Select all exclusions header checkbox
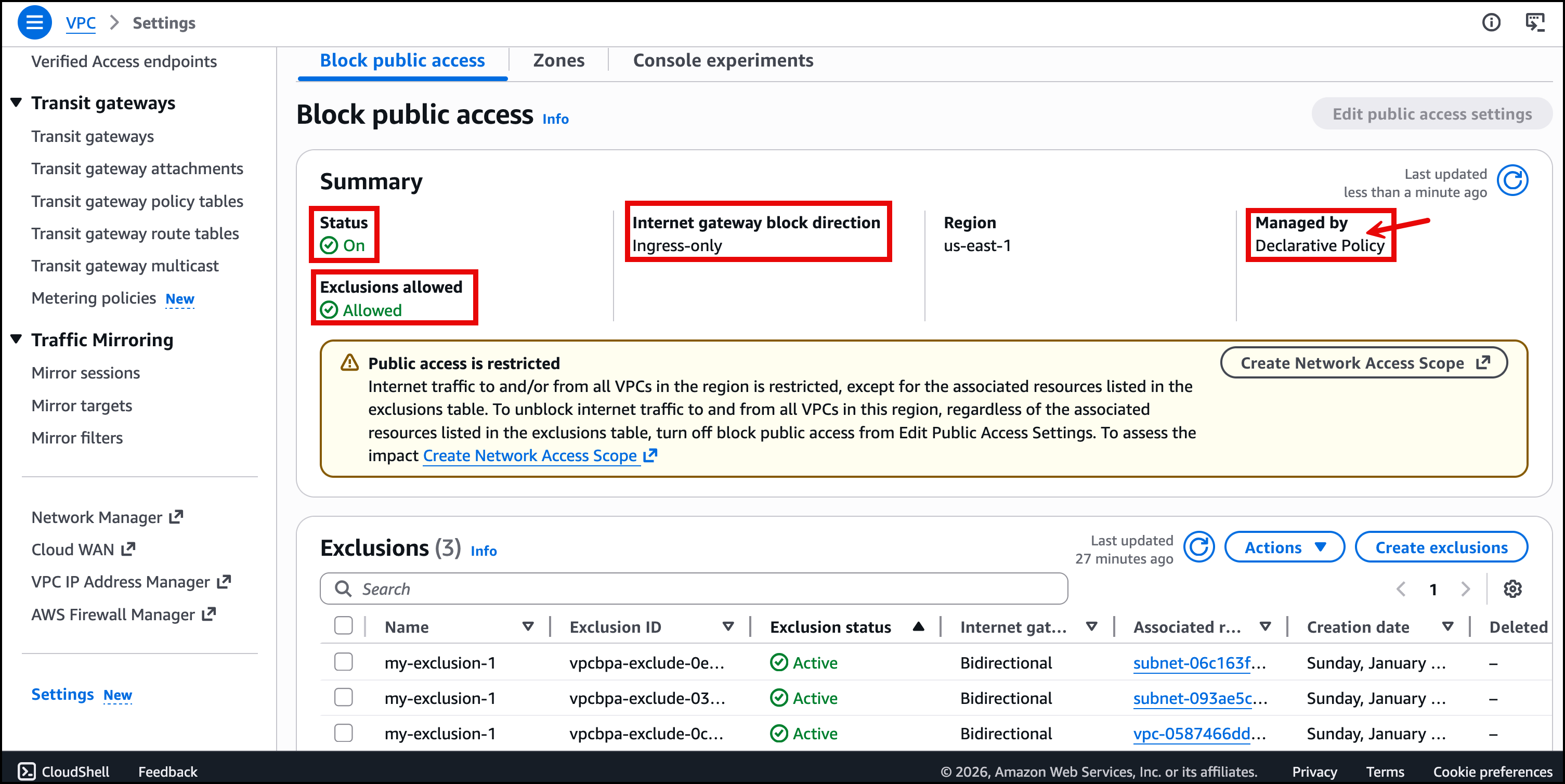This screenshot has height=784, width=1565. [343, 625]
